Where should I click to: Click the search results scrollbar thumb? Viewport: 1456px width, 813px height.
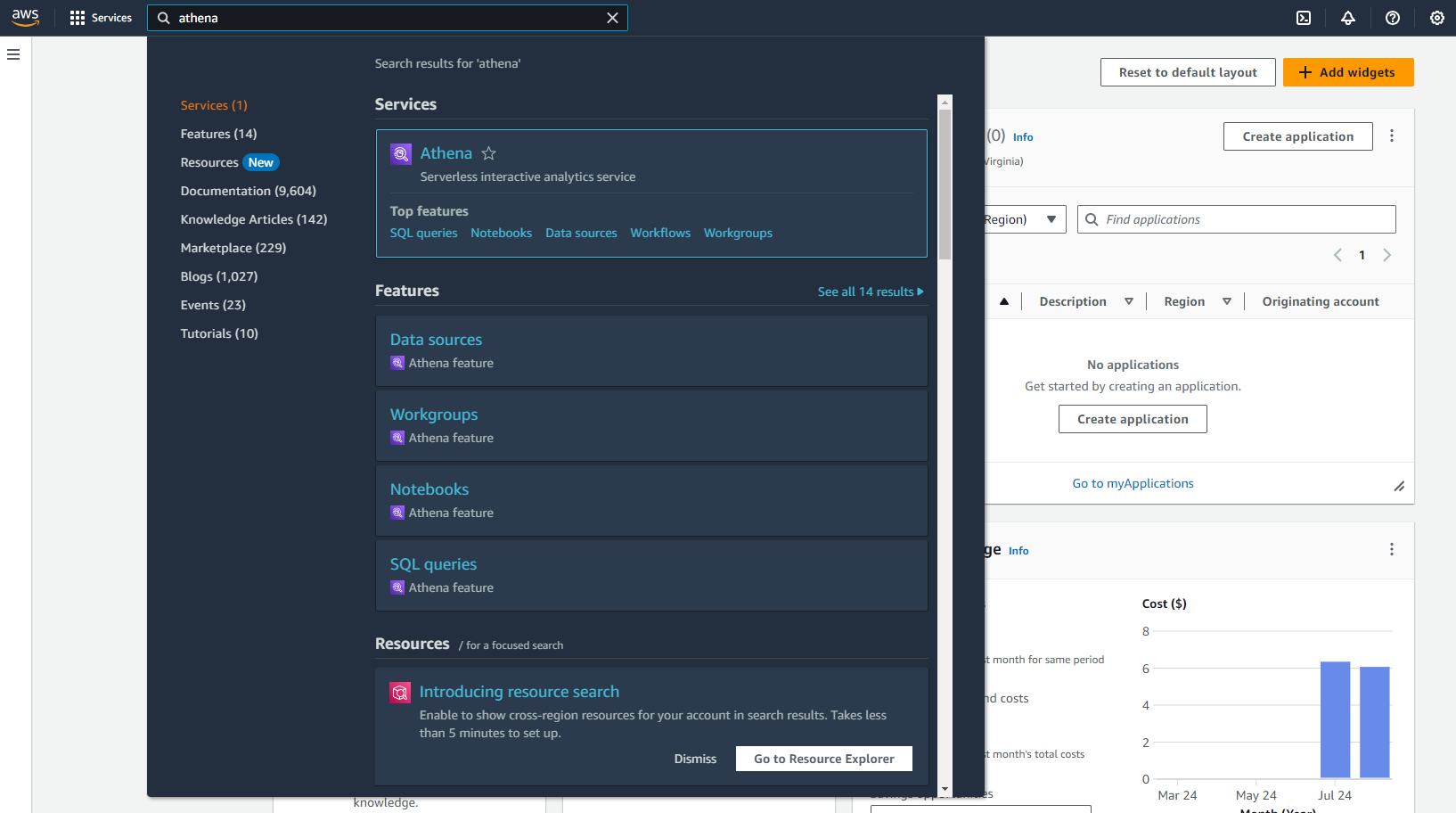[x=945, y=185]
